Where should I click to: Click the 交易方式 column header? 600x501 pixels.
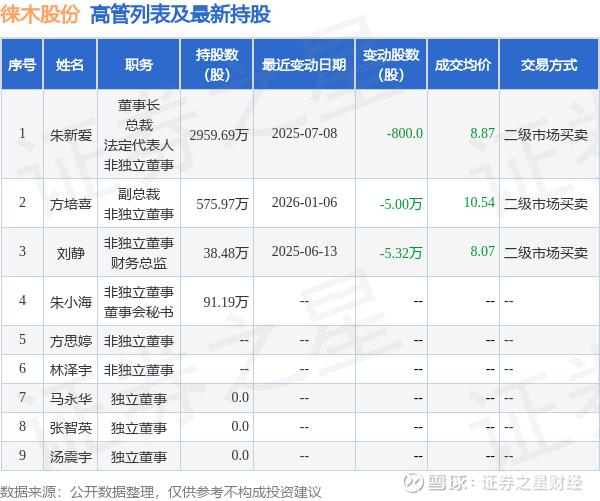coord(549,65)
